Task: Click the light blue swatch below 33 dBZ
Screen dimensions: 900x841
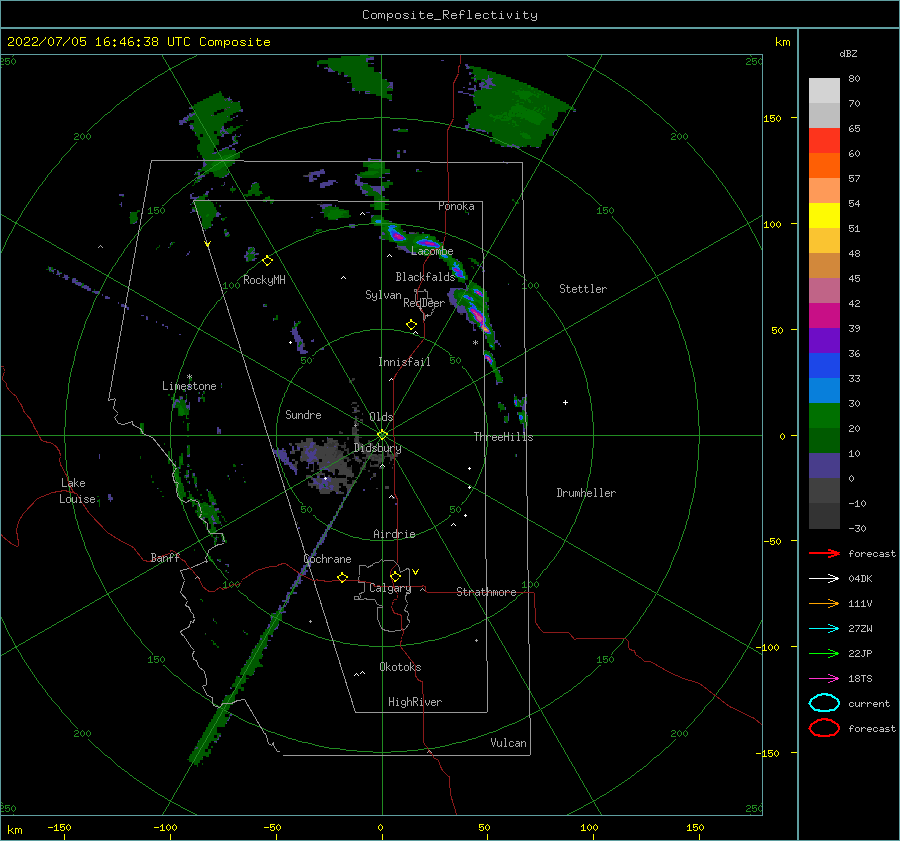Action: [x=824, y=391]
